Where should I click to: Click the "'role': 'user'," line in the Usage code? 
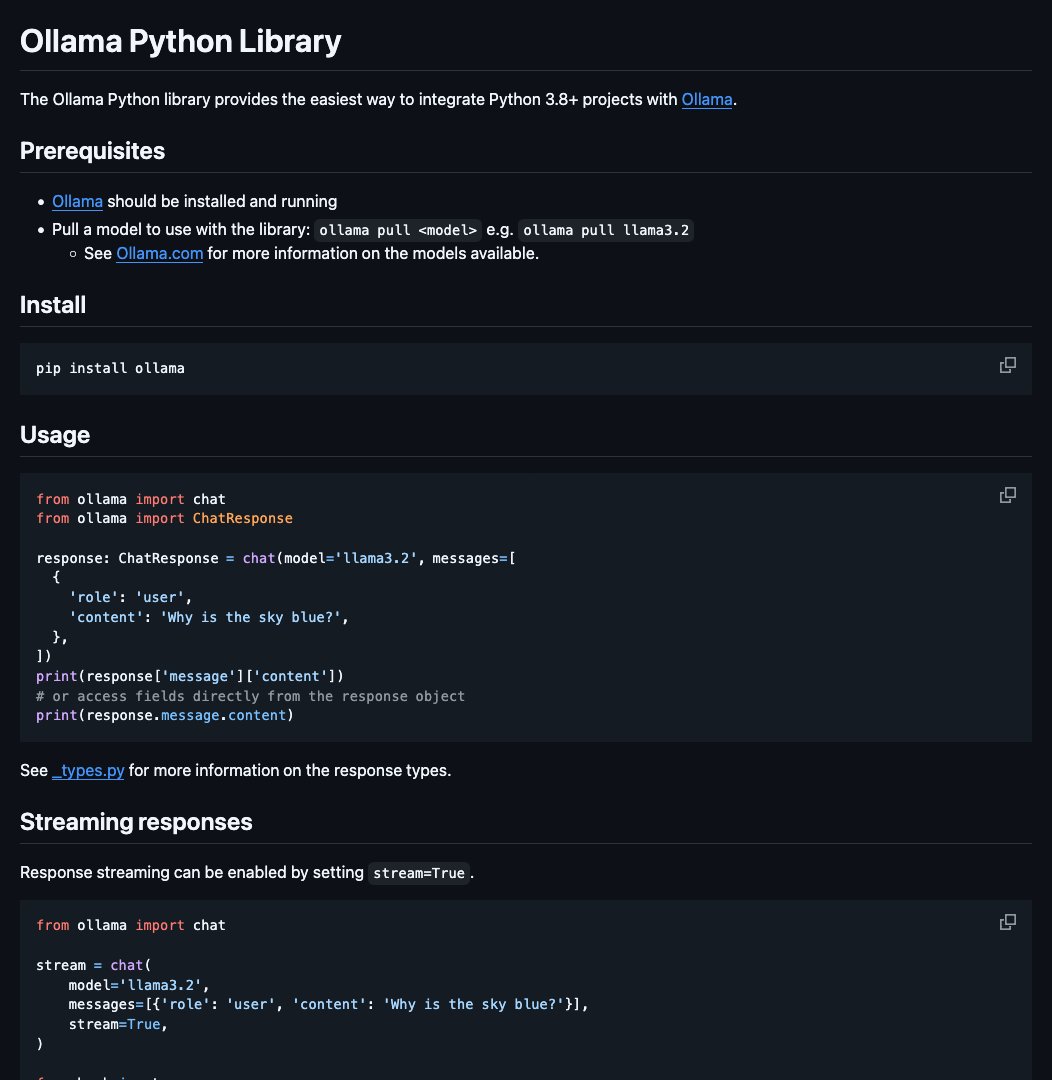[130, 598]
